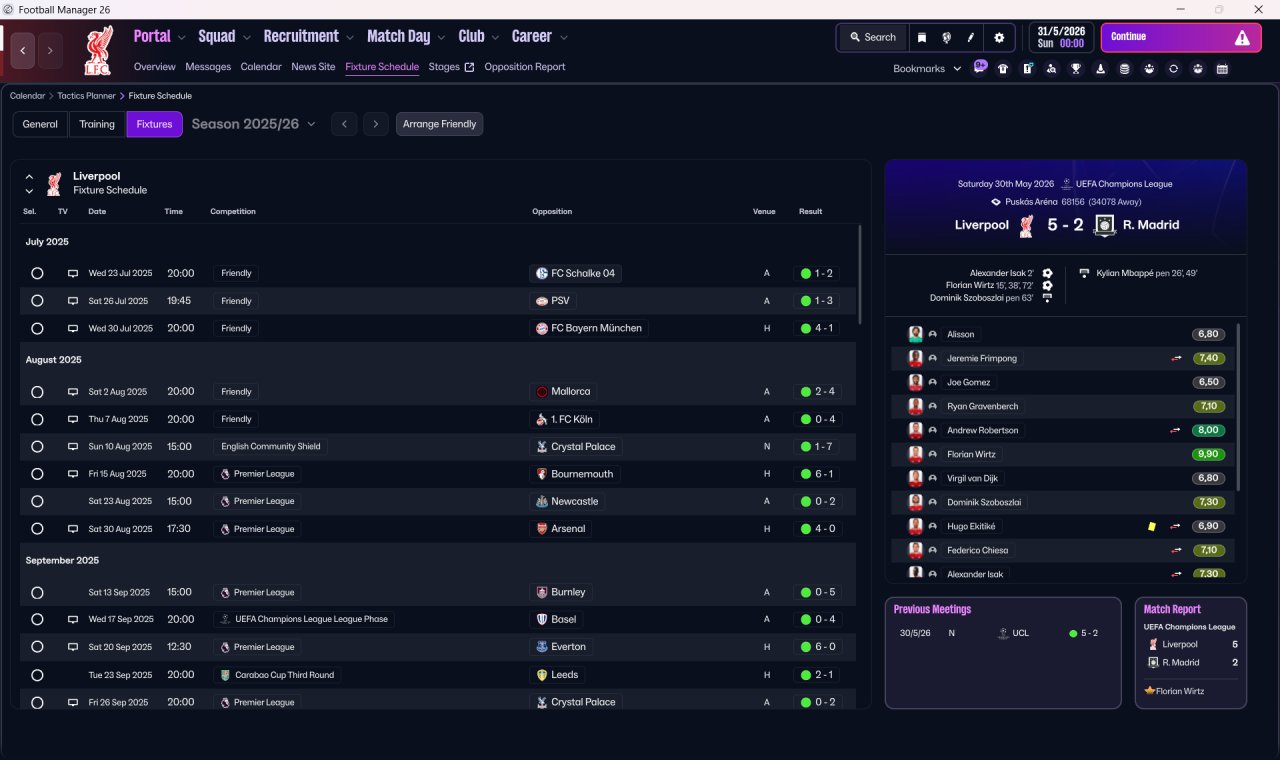The height and width of the screenshot is (760, 1280).
Task: Select the radio button for FC Bayern München fixture
Action: pos(37,328)
